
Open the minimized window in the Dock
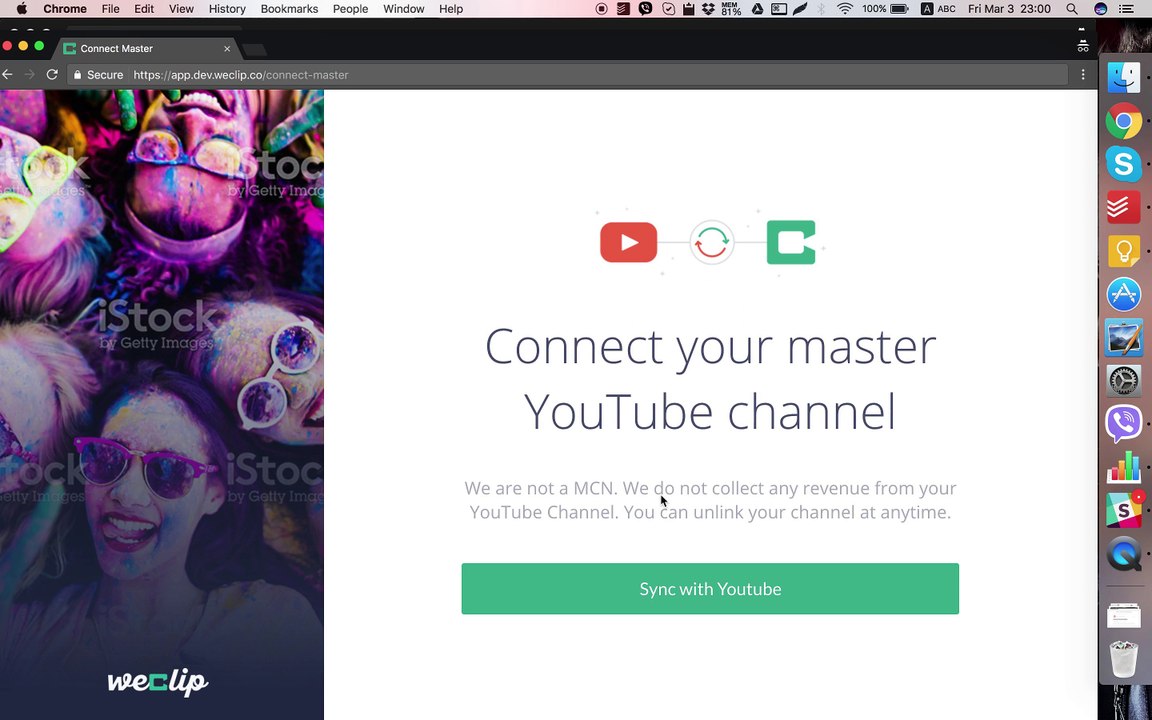(x=1123, y=616)
